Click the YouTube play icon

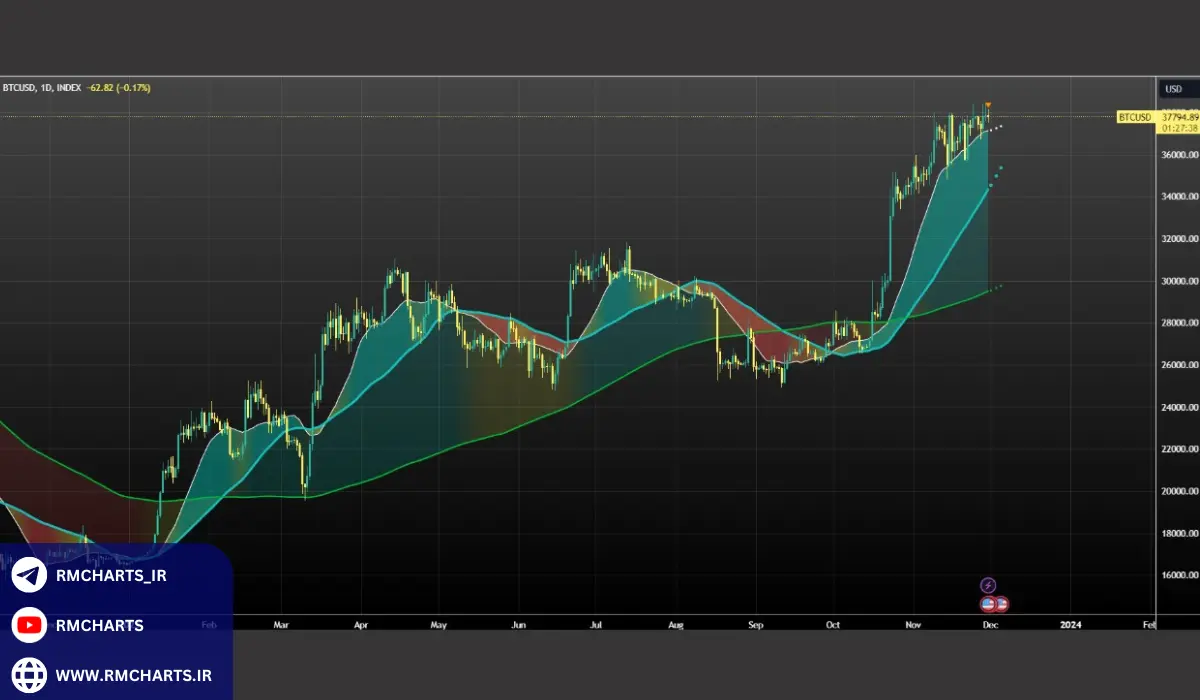pos(29,626)
